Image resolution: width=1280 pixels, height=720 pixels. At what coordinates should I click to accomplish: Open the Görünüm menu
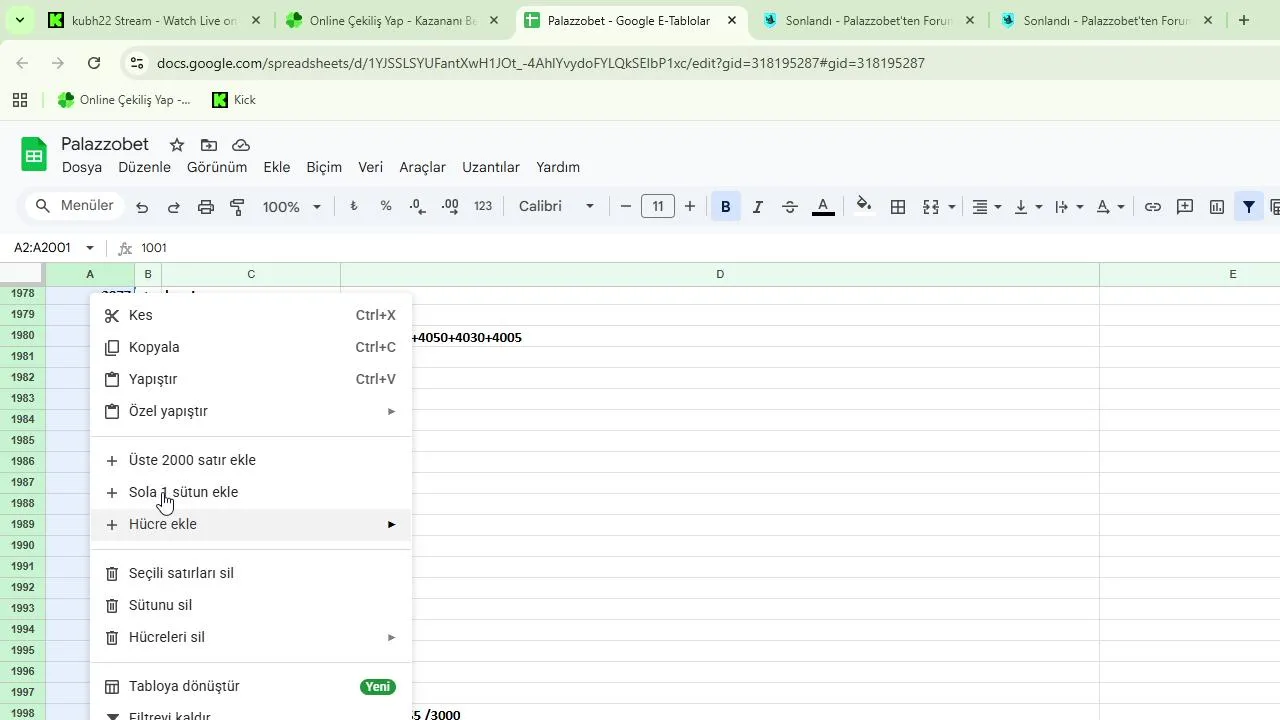[x=217, y=167]
